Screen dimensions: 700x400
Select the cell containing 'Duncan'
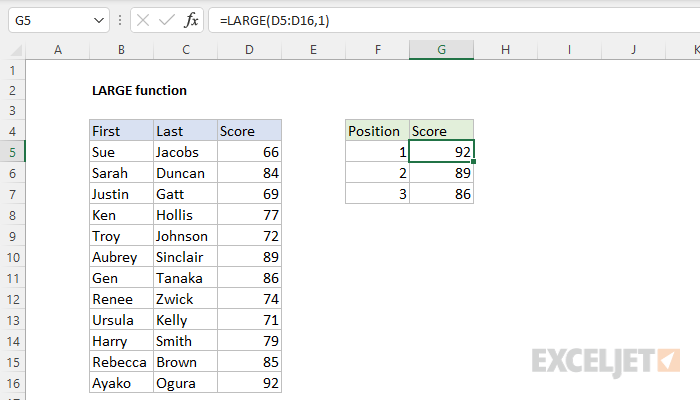pyautogui.click(x=186, y=173)
